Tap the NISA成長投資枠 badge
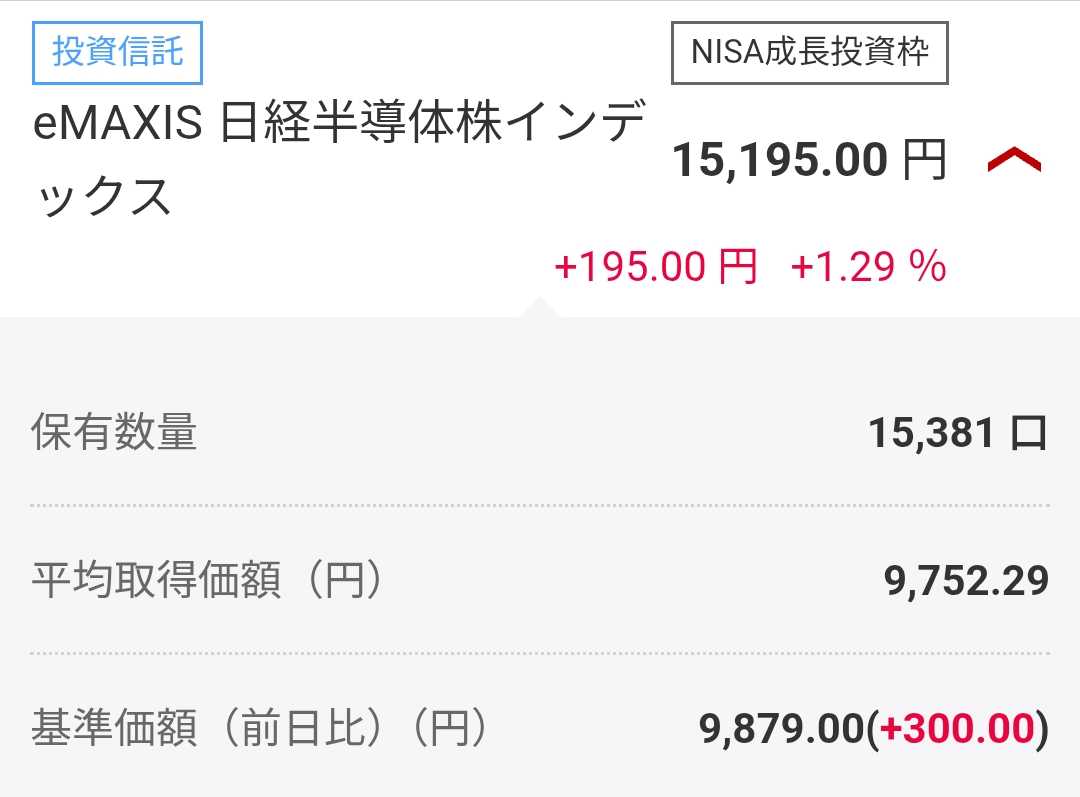 pyautogui.click(x=809, y=52)
